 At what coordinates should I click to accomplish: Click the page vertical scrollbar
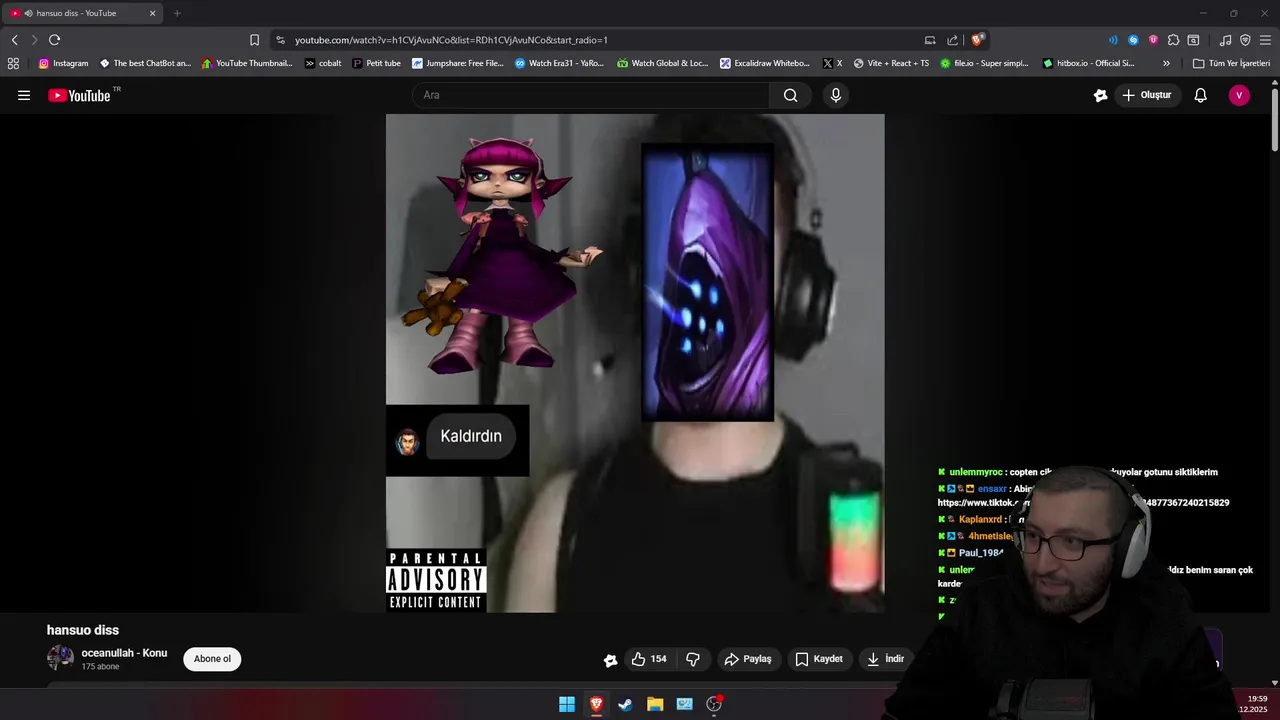pyautogui.click(x=1275, y=120)
